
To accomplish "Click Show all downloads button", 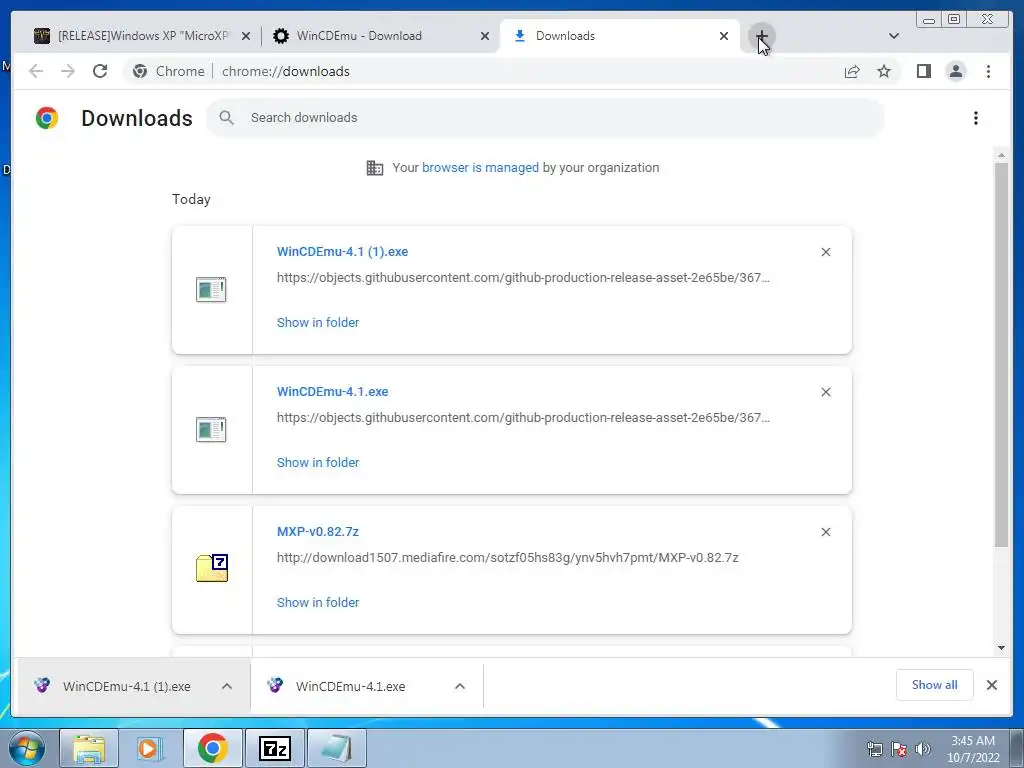I will coord(935,685).
